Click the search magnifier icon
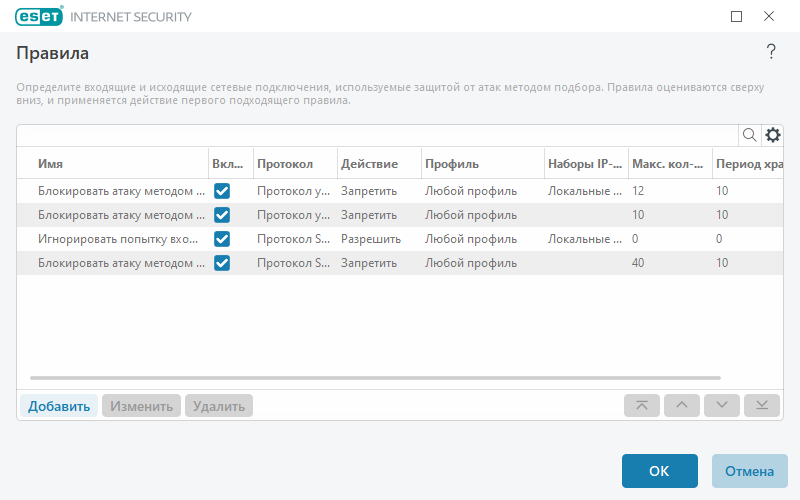The height and width of the screenshot is (500, 800). coord(749,135)
